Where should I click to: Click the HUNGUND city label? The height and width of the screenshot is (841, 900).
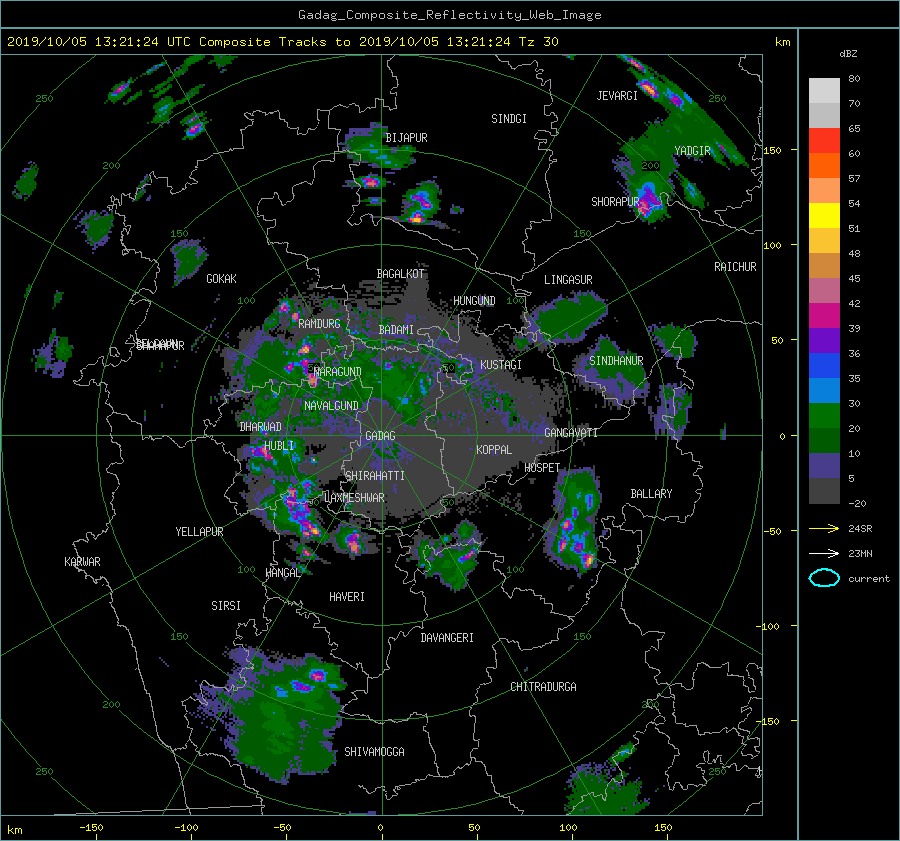coord(474,301)
